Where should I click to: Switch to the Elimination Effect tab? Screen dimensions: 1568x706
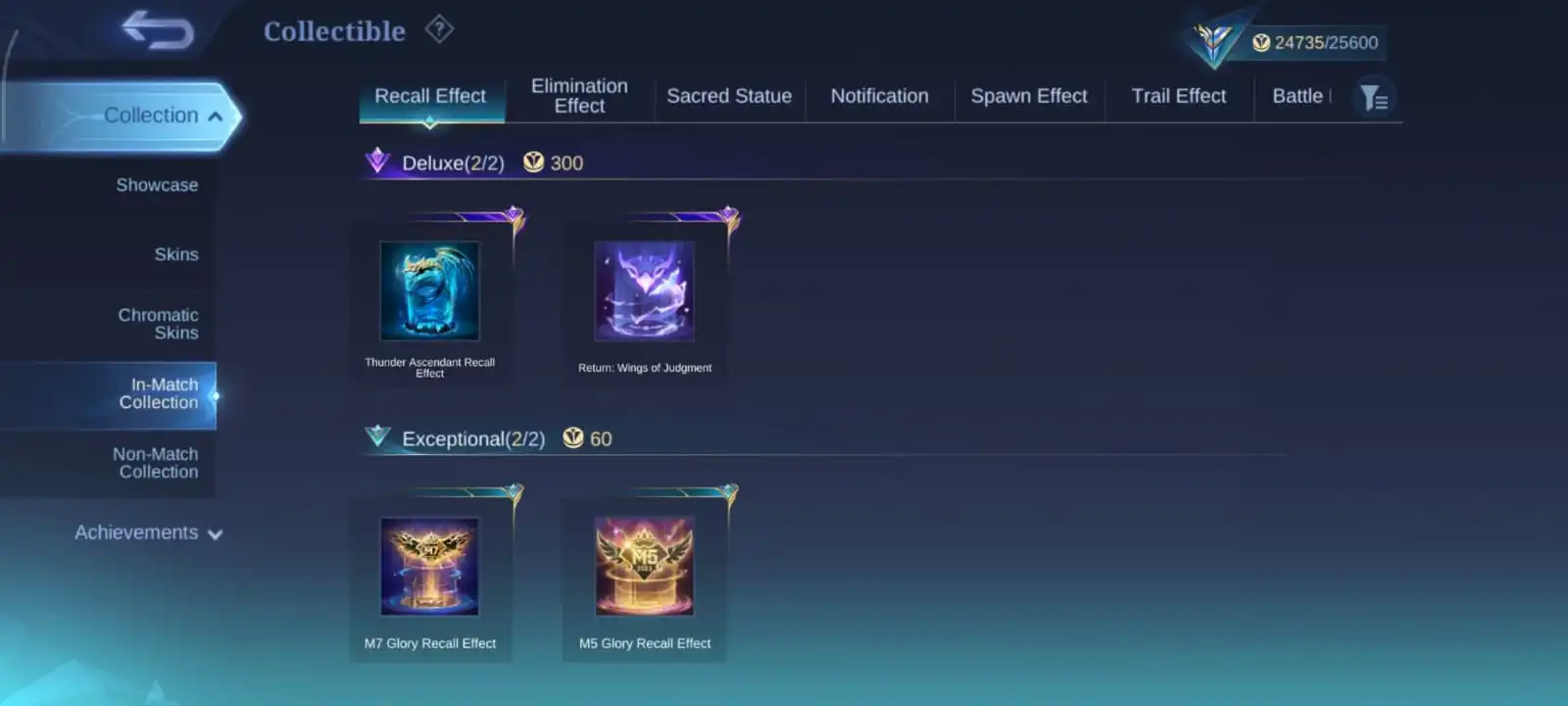[579, 96]
